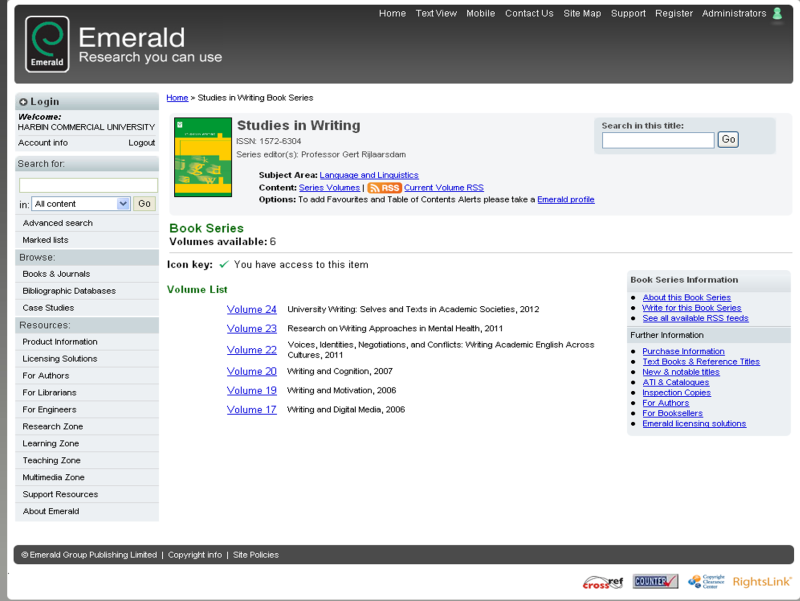This screenshot has height=601, width=800.
Task: Open Product Information in Resources
Action: tap(60, 342)
